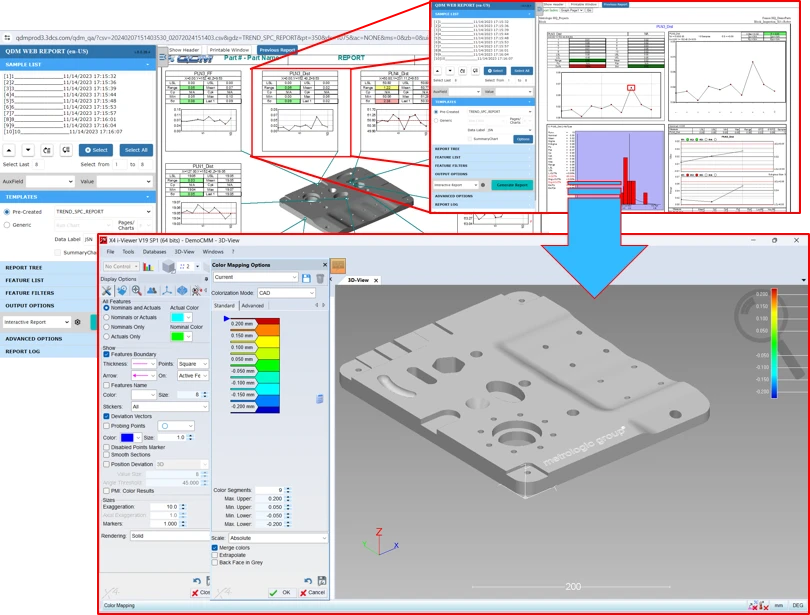Image resolution: width=810 pixels, height=615 pixels.
Task: Click Select All in QDM sample list
Action: tap(136, 150)
